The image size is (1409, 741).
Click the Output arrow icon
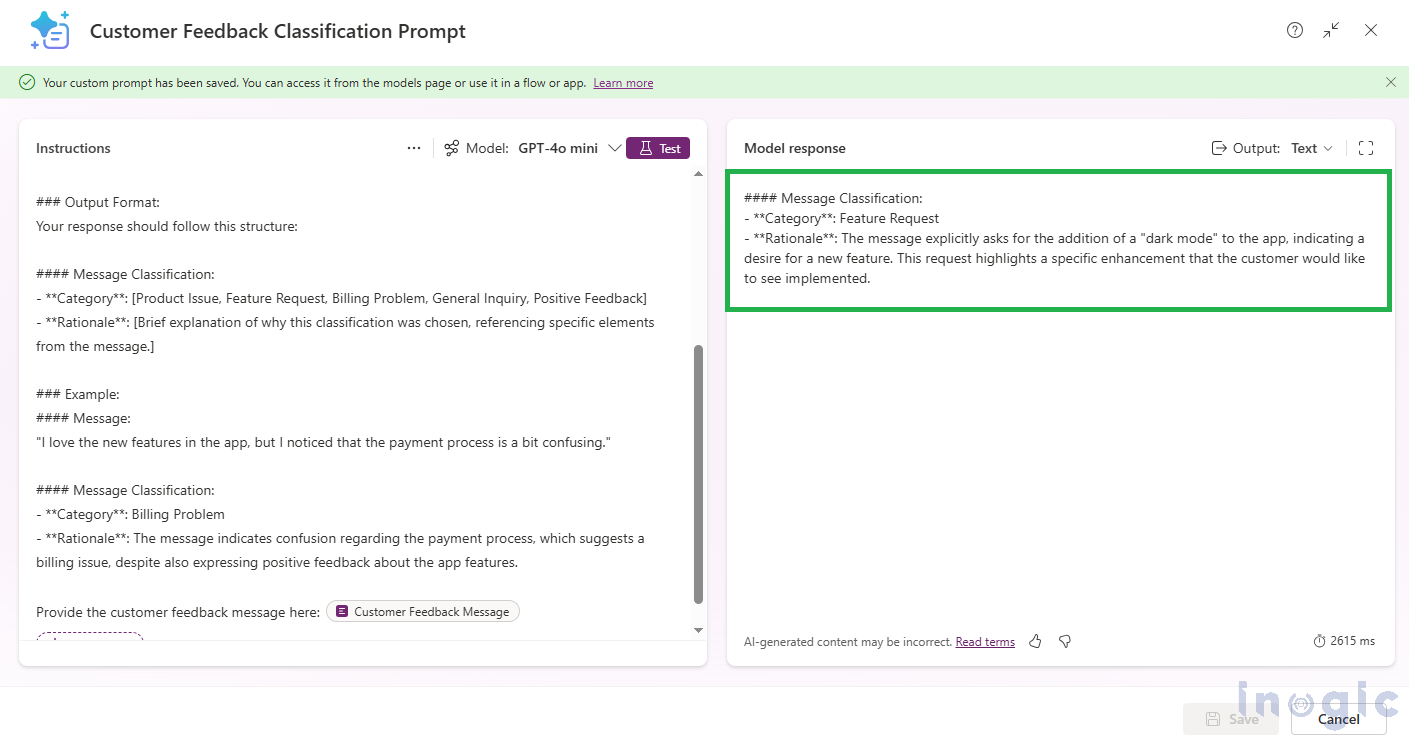[1219, 148]
